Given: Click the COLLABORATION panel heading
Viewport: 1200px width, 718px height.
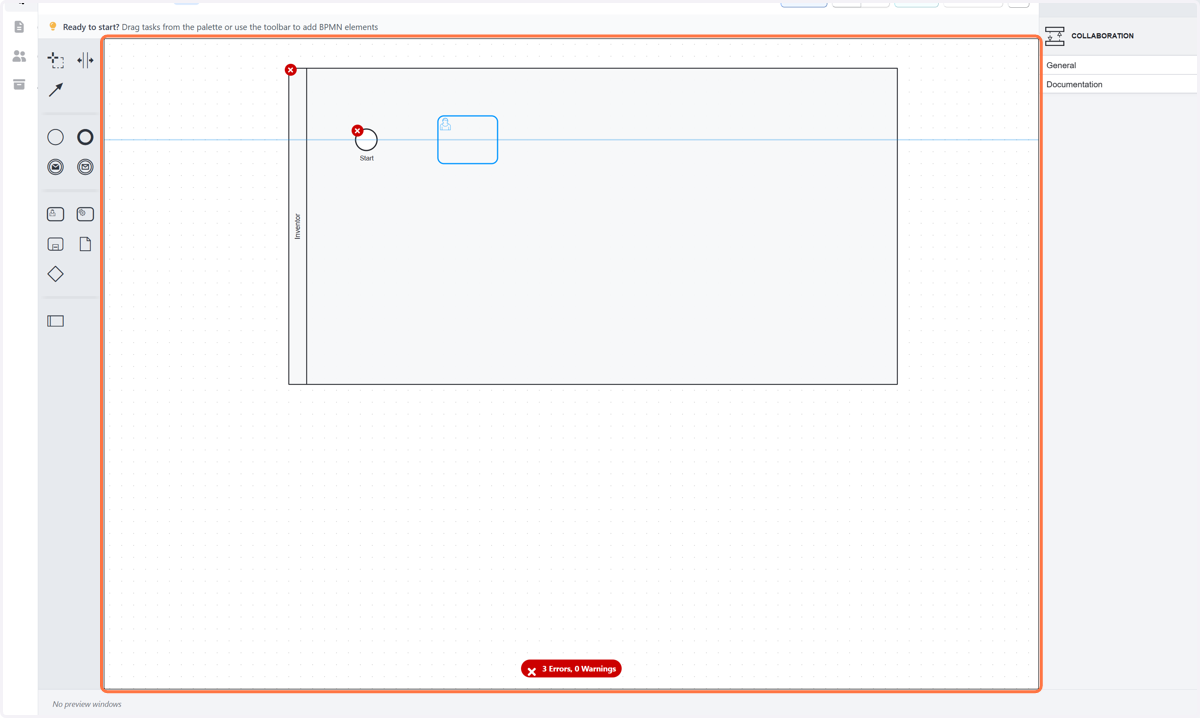Looking at the screenshot, I should click(x=1103, y=36).
